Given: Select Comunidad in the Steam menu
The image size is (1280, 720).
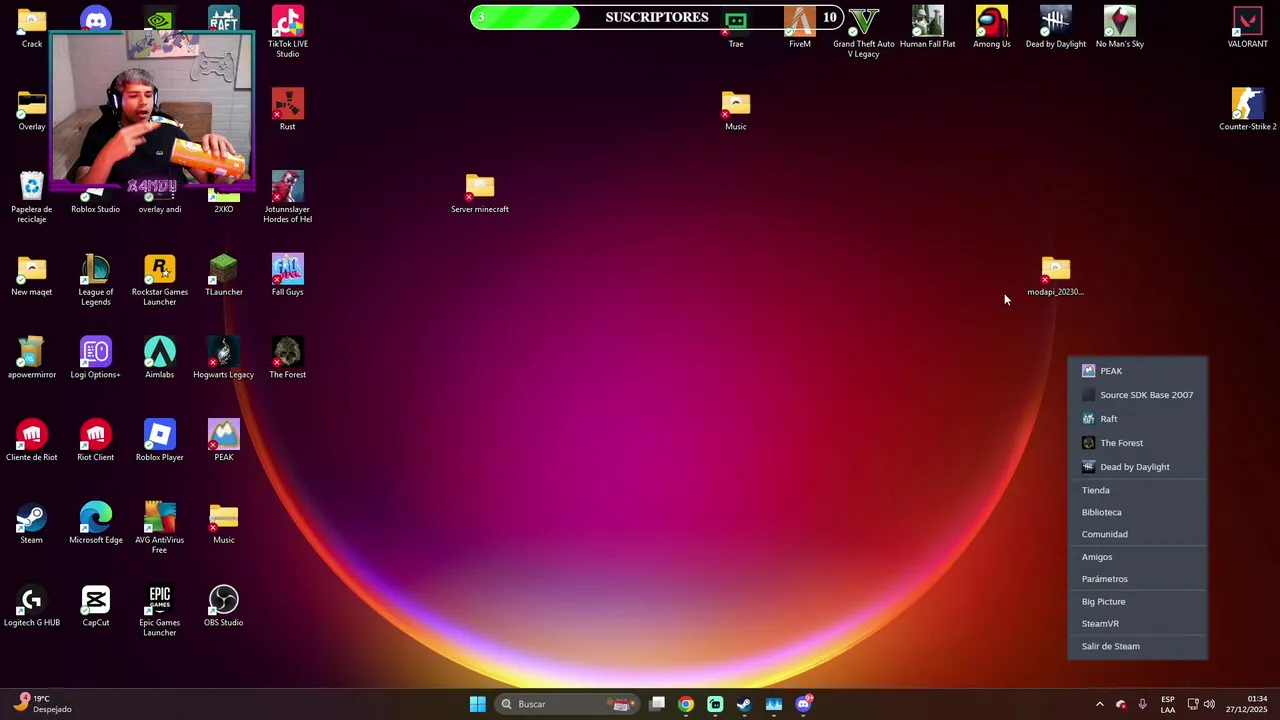Looking at the screenshot, I should coord(1138,534).
